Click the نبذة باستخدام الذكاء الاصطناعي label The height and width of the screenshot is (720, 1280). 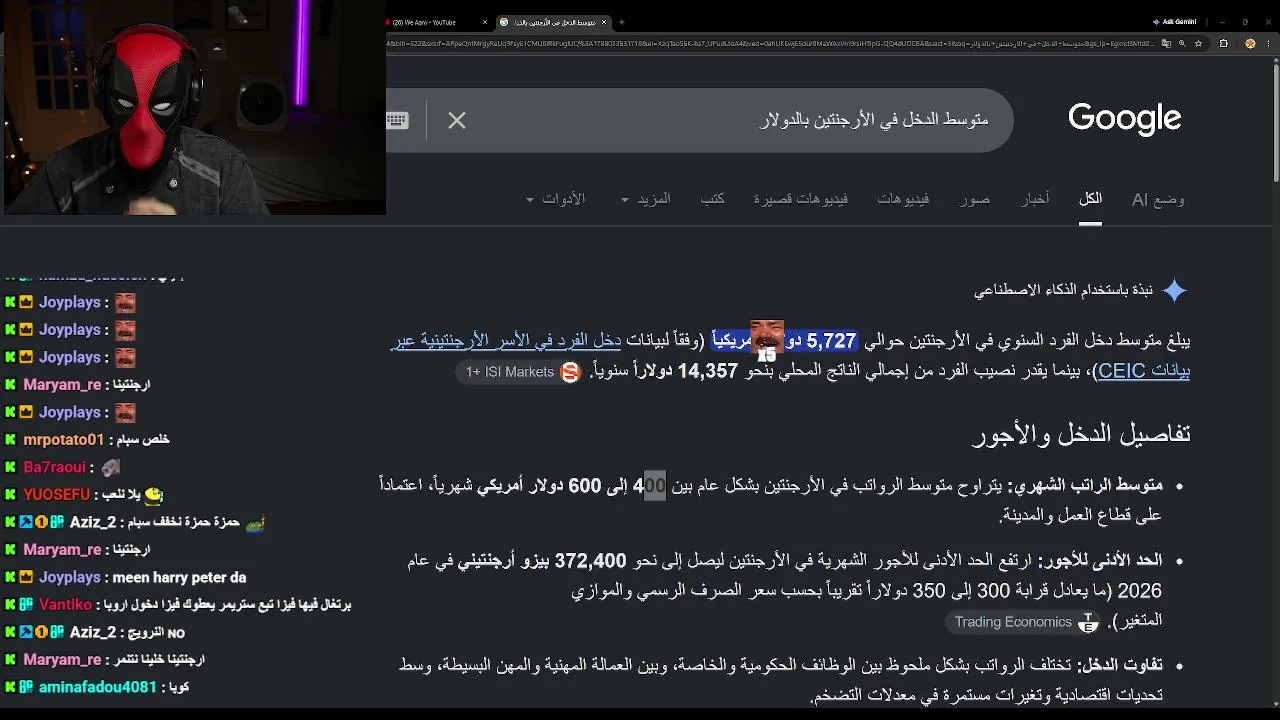[1064, 290]
